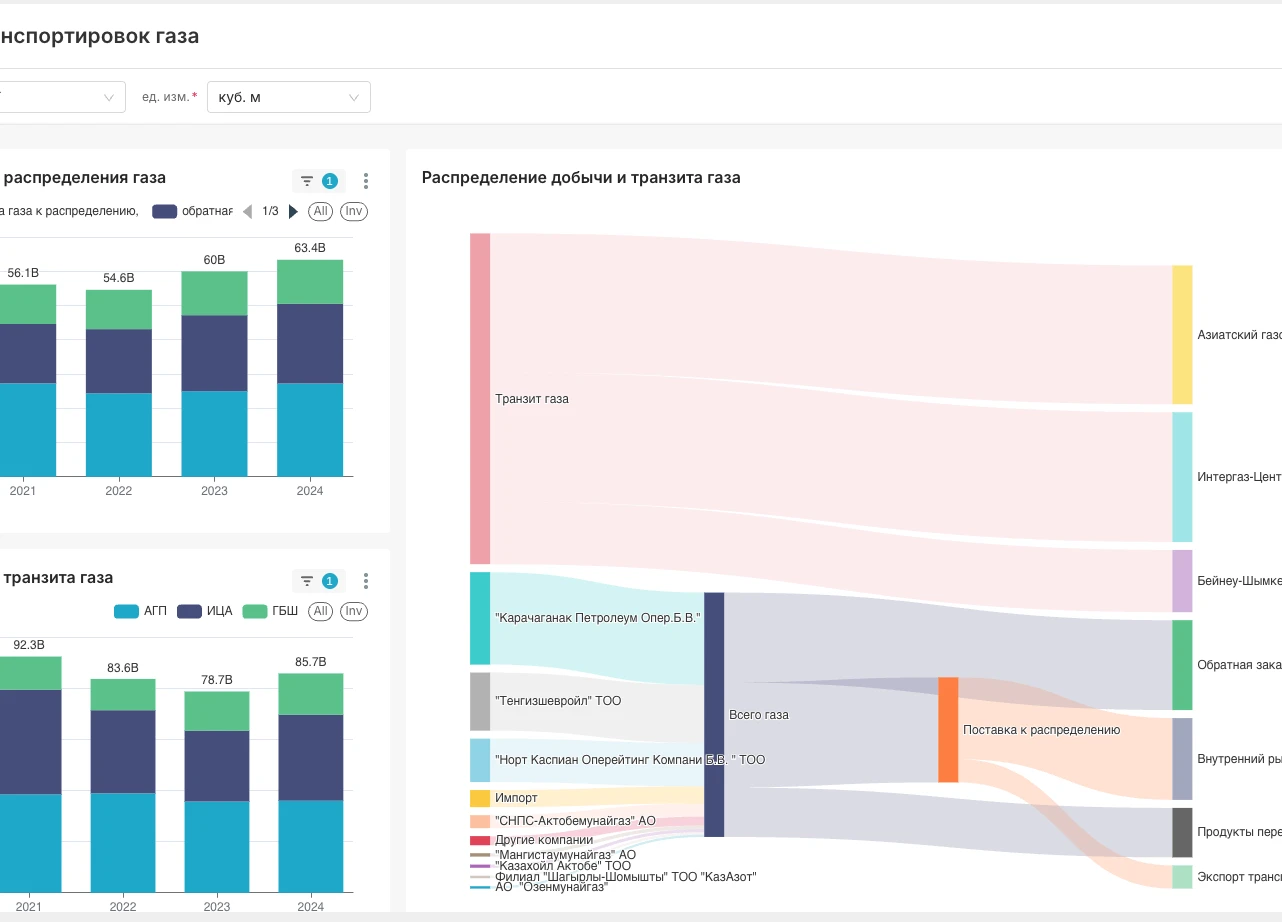
Task: Open three-dot menu of транзита газа chart
Action: (366, 581)
